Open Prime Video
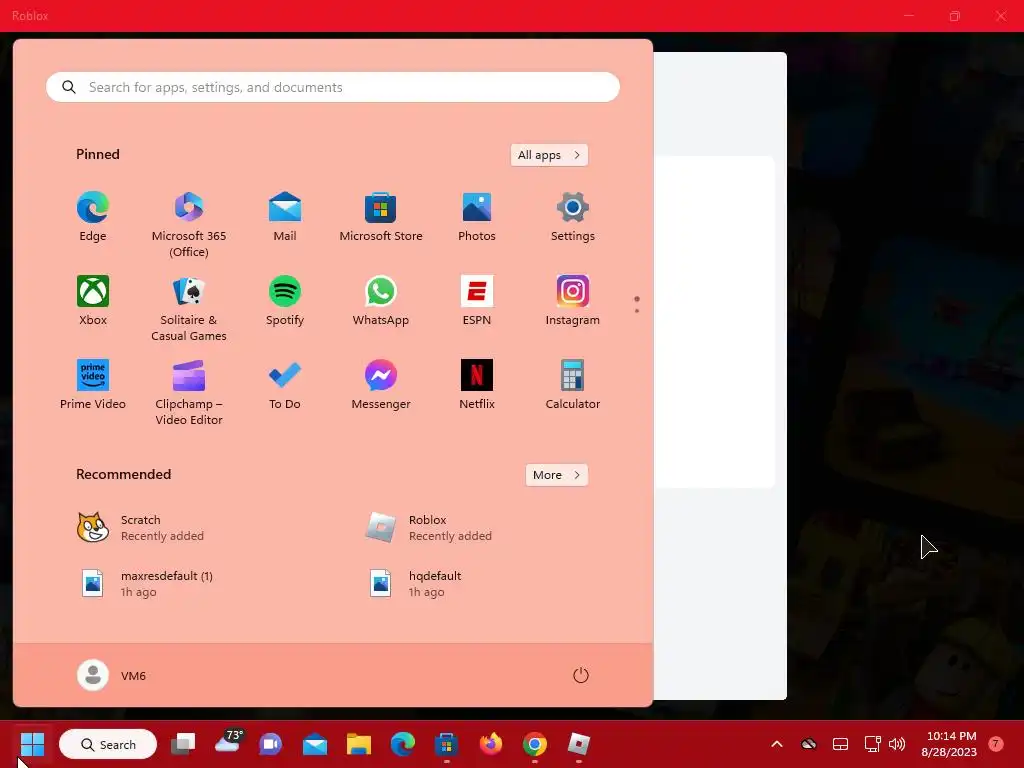Viewport: 1024px width, 768px height. 93,385
